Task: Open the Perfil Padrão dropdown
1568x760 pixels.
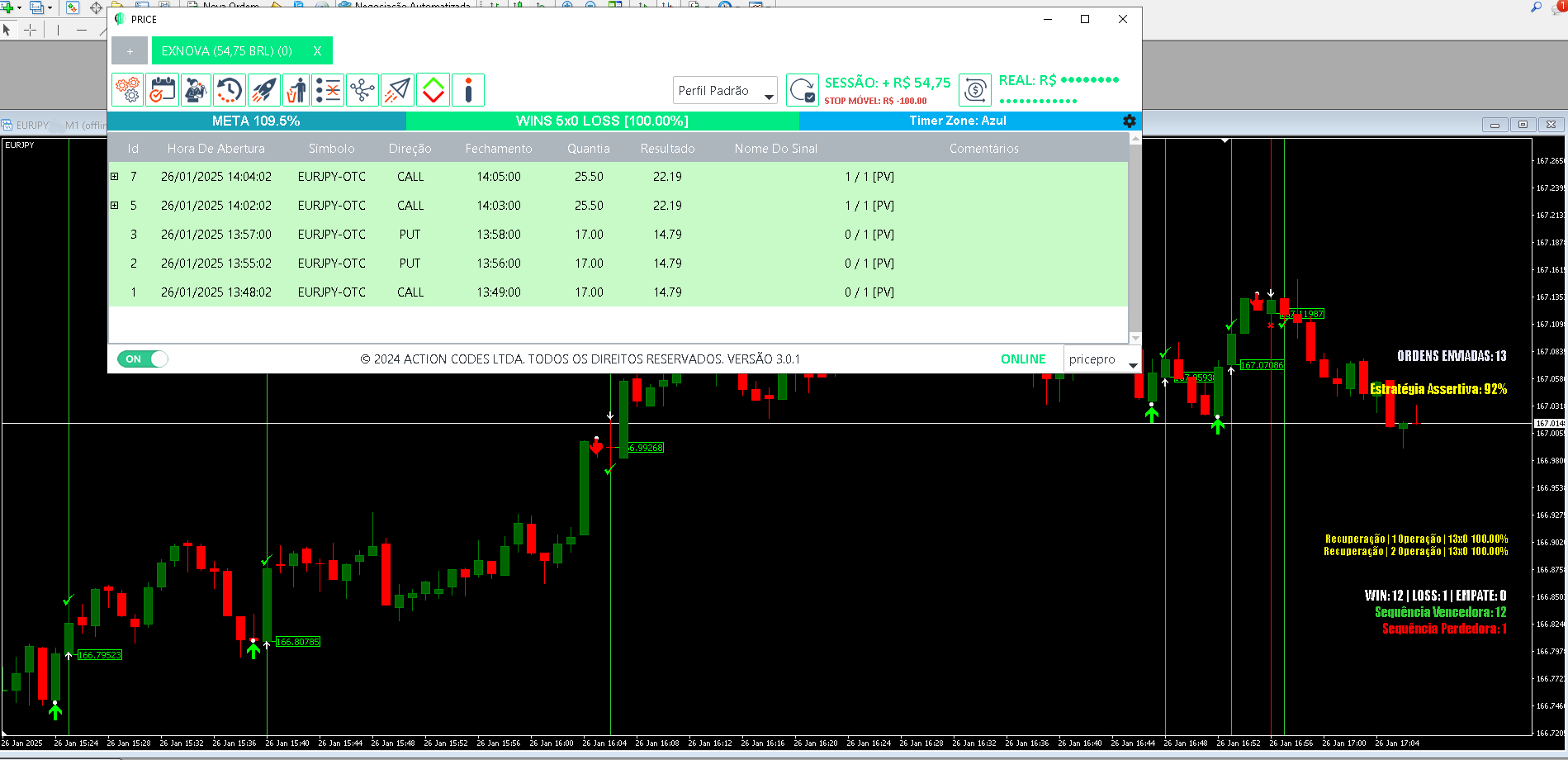Action: click(725, 91)
